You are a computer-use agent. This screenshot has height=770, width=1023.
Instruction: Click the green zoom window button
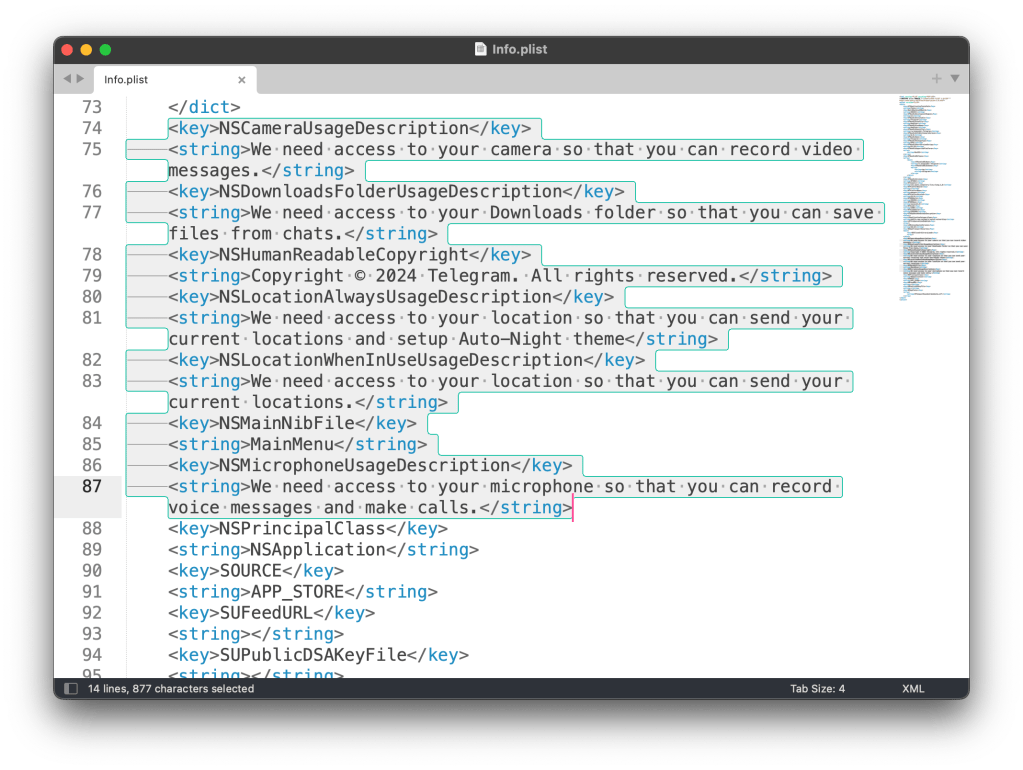[x=106, y=50]
